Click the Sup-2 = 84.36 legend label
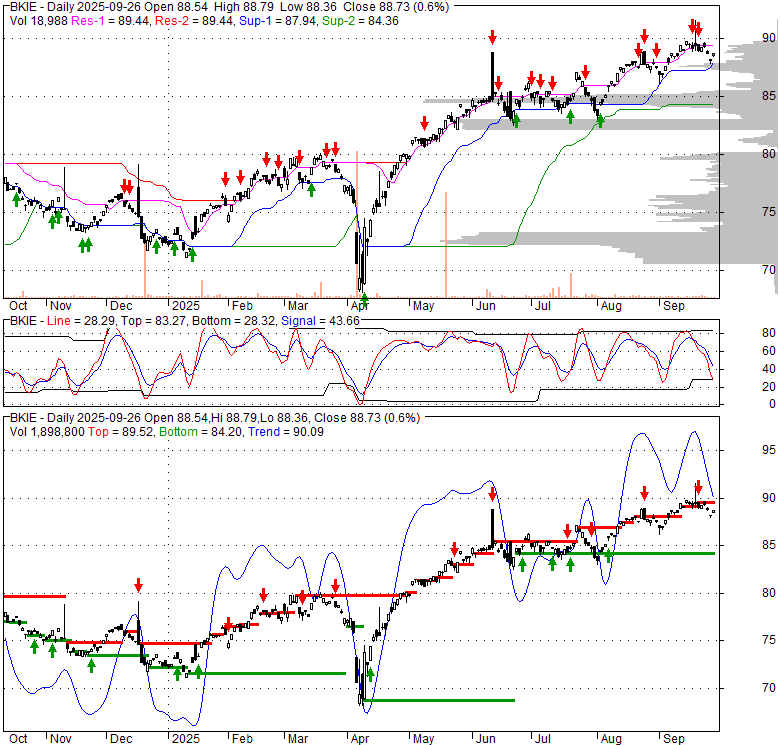Screen dimensions: 780x745 point(360,21)
